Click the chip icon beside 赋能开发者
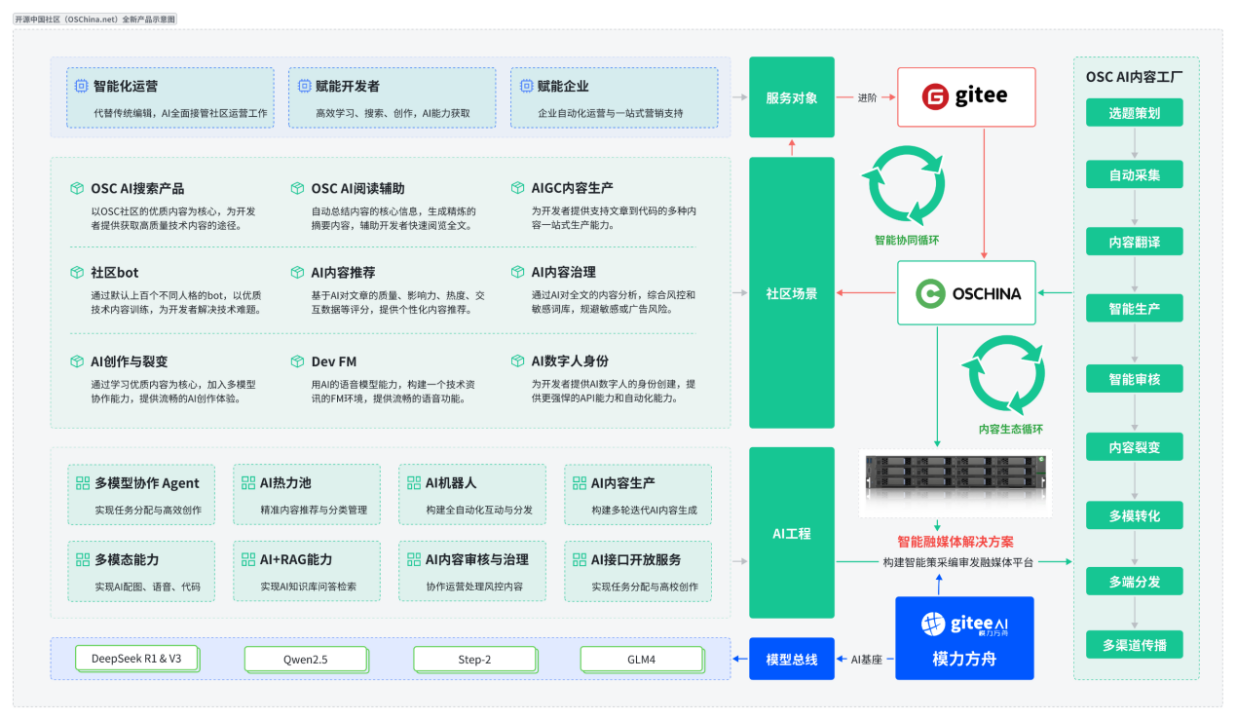This screenshot has width=1236, height=720. pos(304,86)
